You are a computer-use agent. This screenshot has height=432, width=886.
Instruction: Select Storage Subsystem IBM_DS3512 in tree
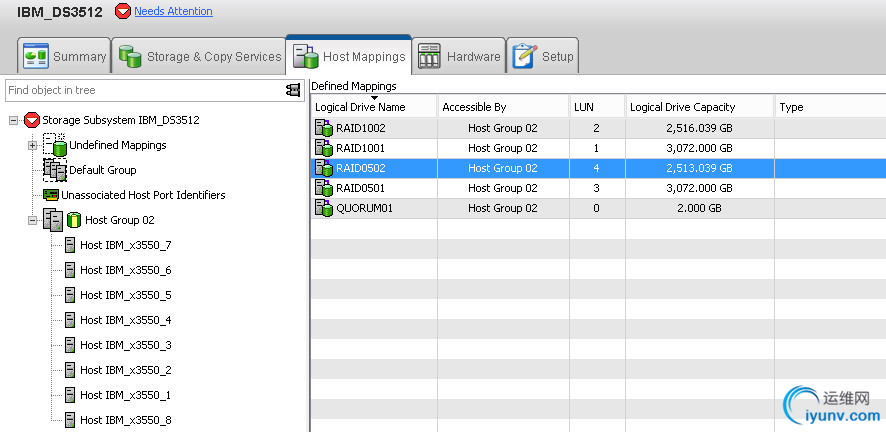120,120
